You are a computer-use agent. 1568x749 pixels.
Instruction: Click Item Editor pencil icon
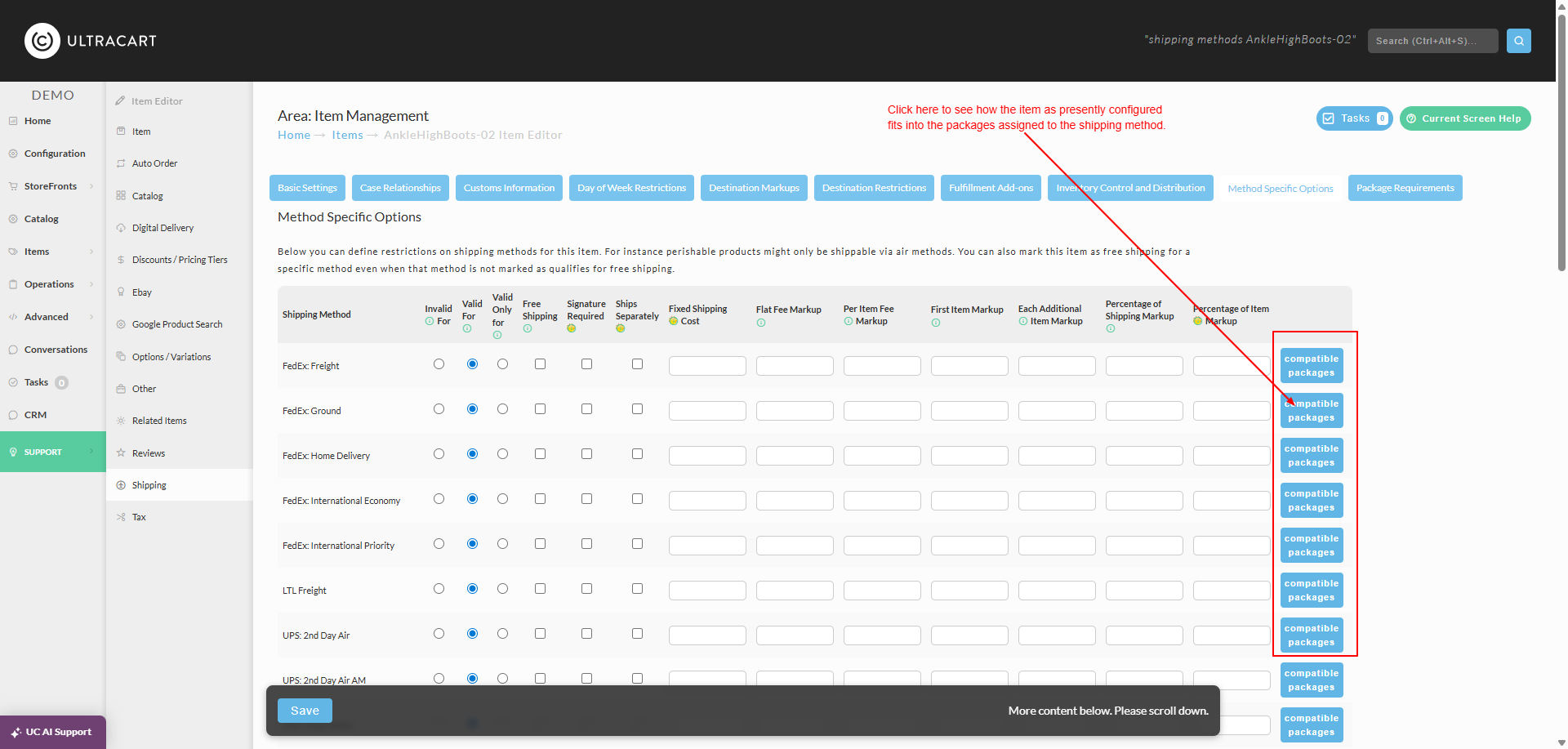(x=121, y=101)
